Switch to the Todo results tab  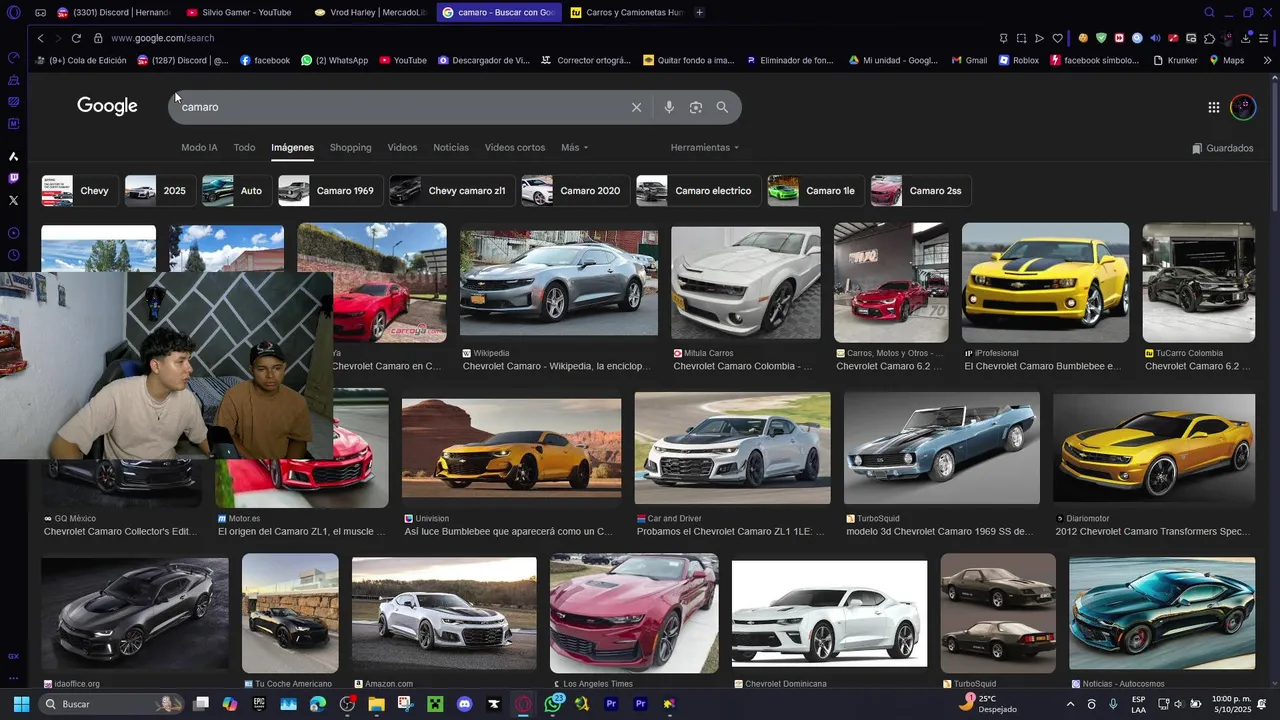coord(244,147)
